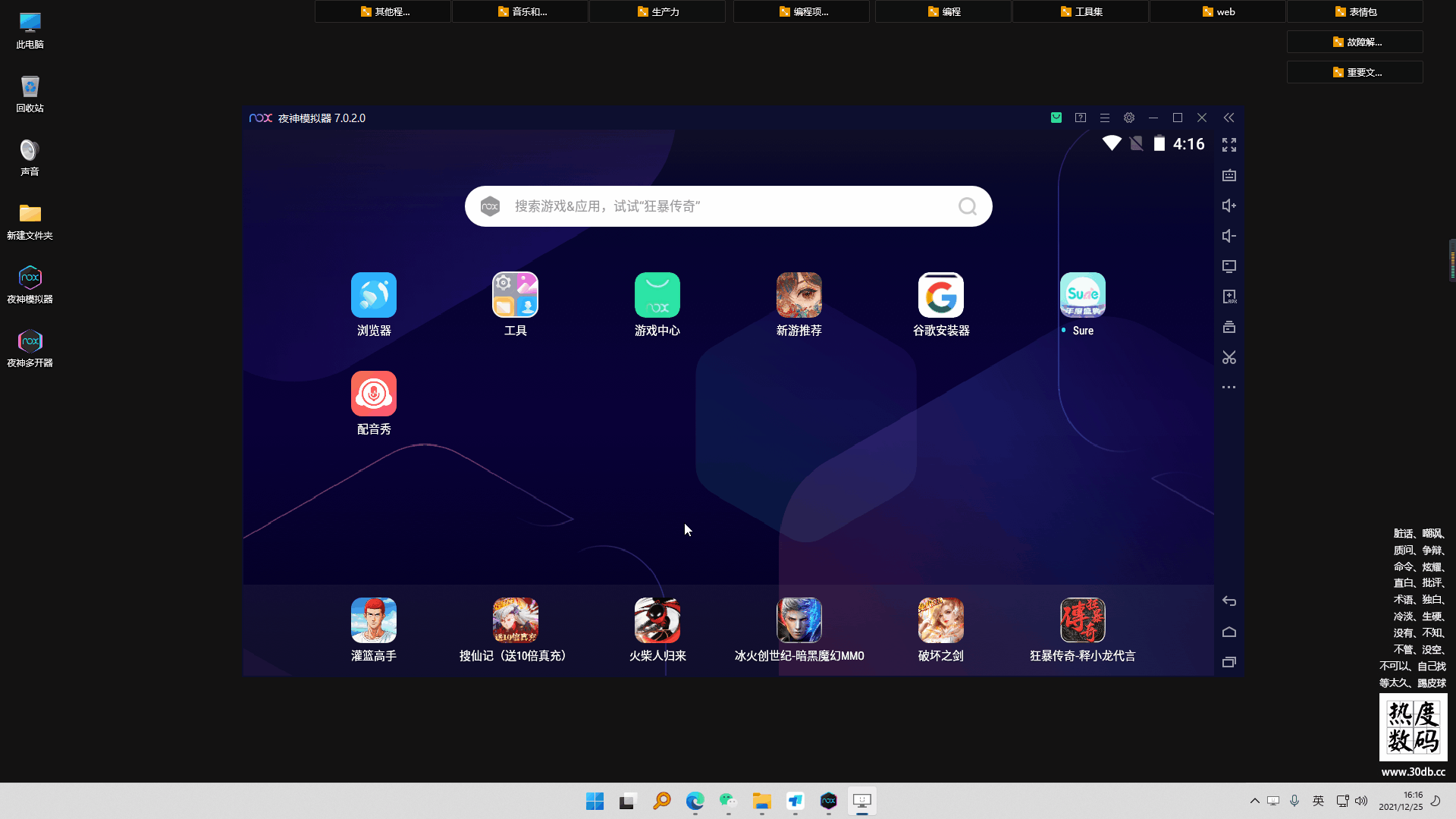Open 新建文件夹 desktop folder
This screenshot has height=819, width=1456.
30,221
